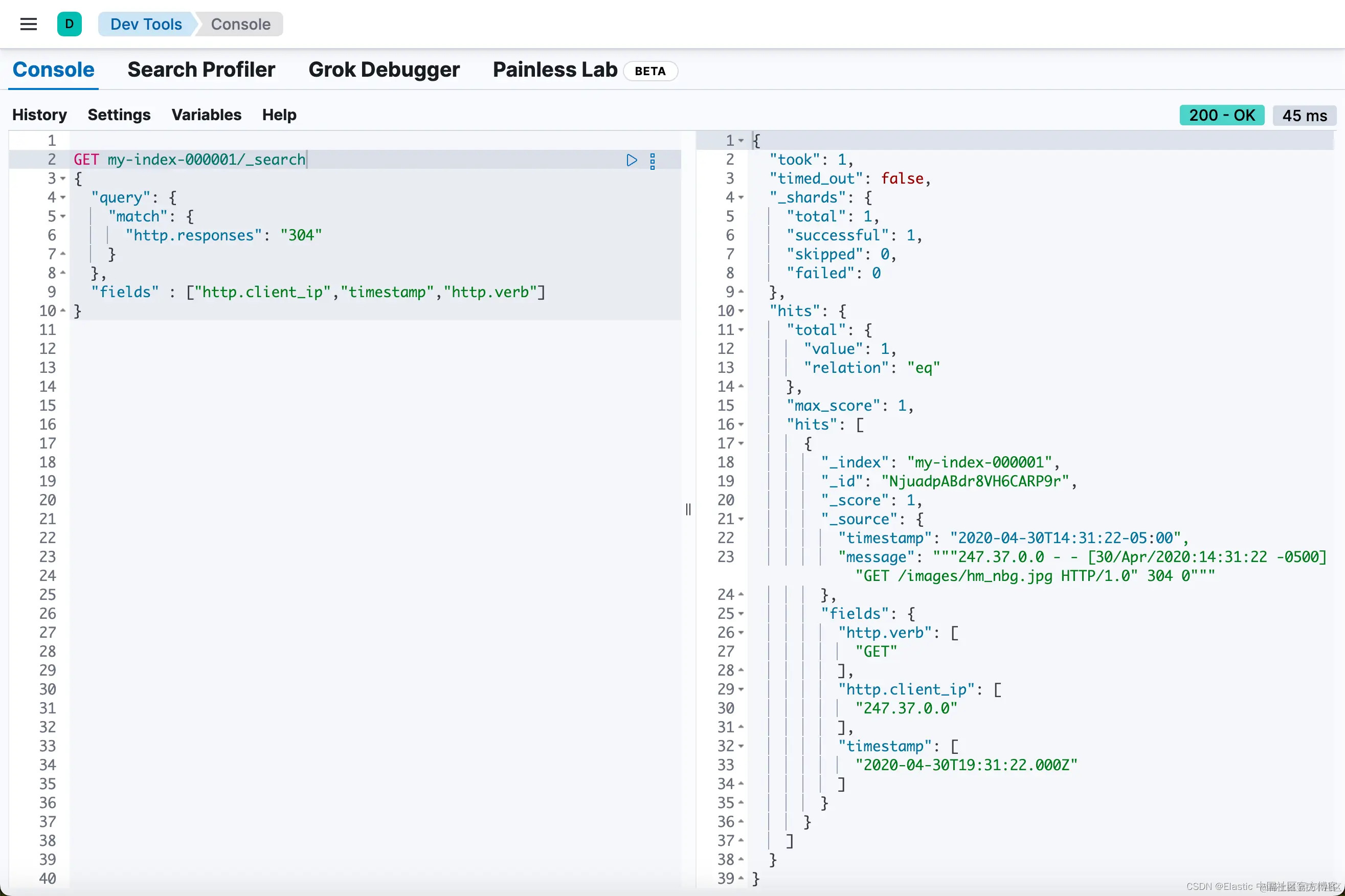Collapse the _shards object in the response

pos(741,198)
